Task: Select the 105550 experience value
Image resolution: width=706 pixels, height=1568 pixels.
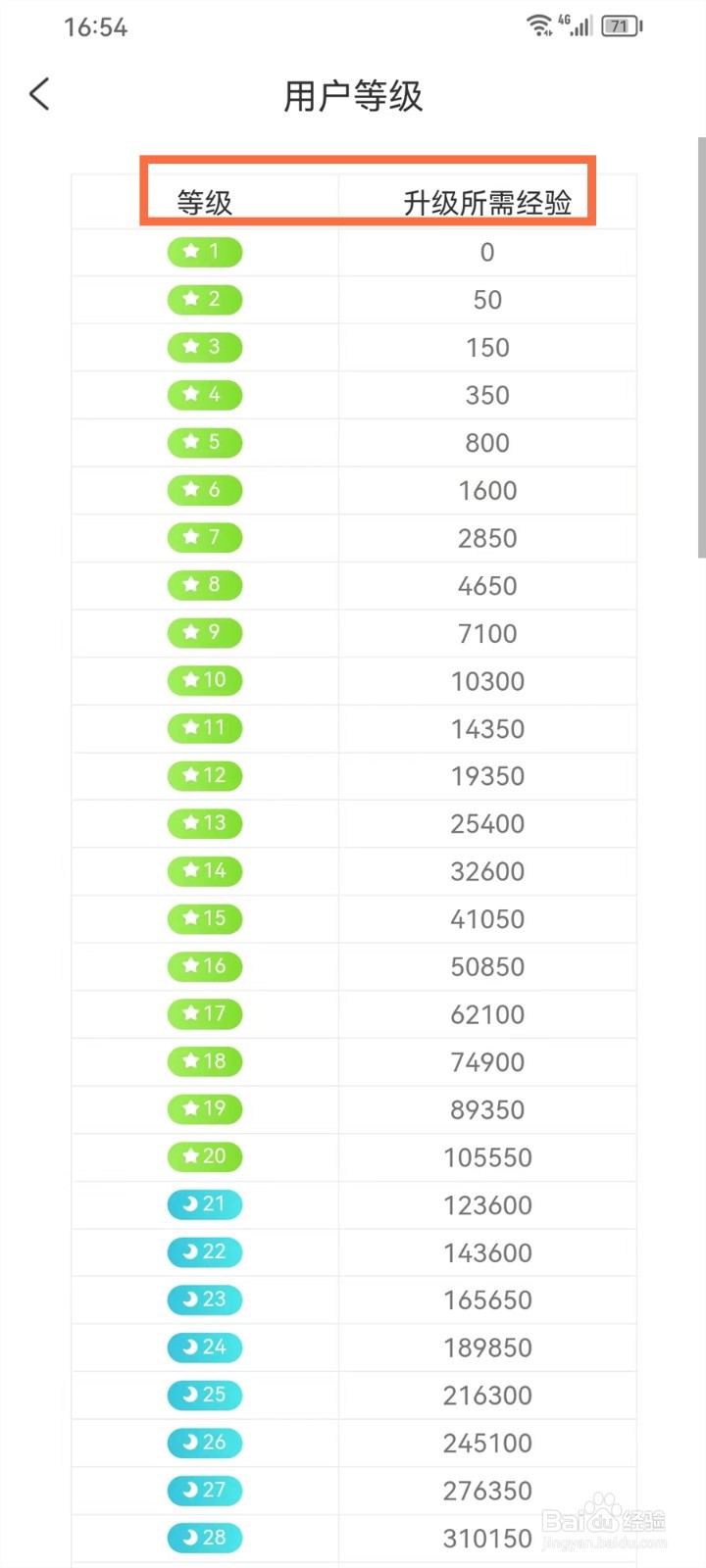Action: click(x=487, y=1157)
